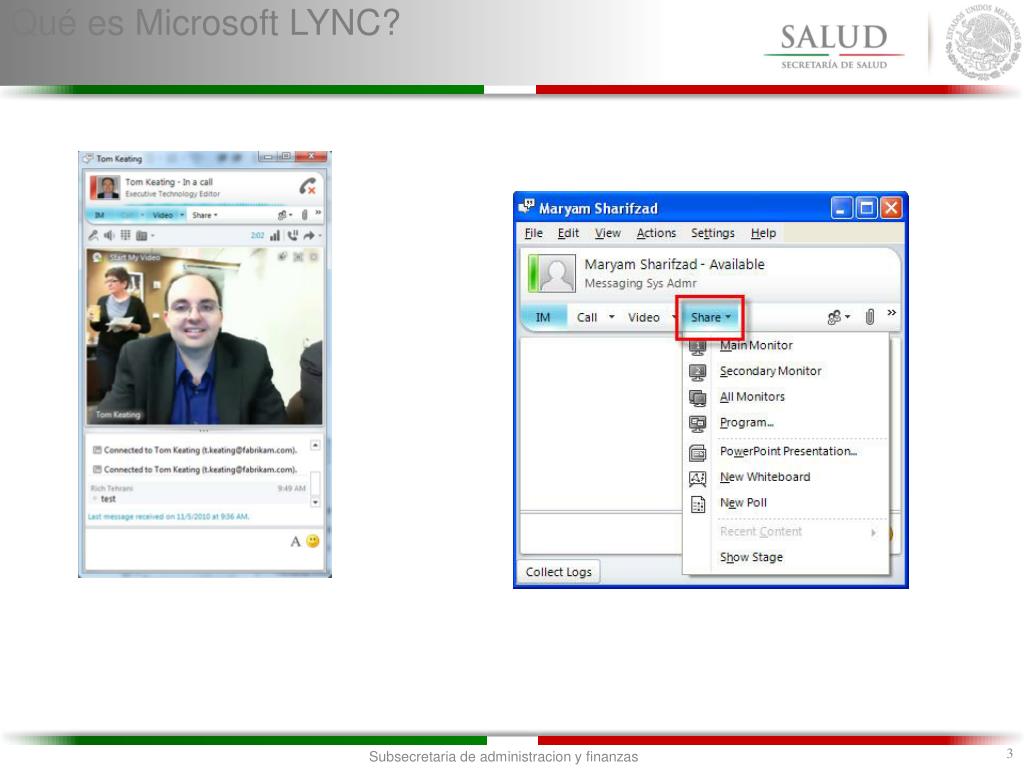Open the Help menu
Image resolution: width=1024 pixels, height=768 pixels.
click(763, 233)
